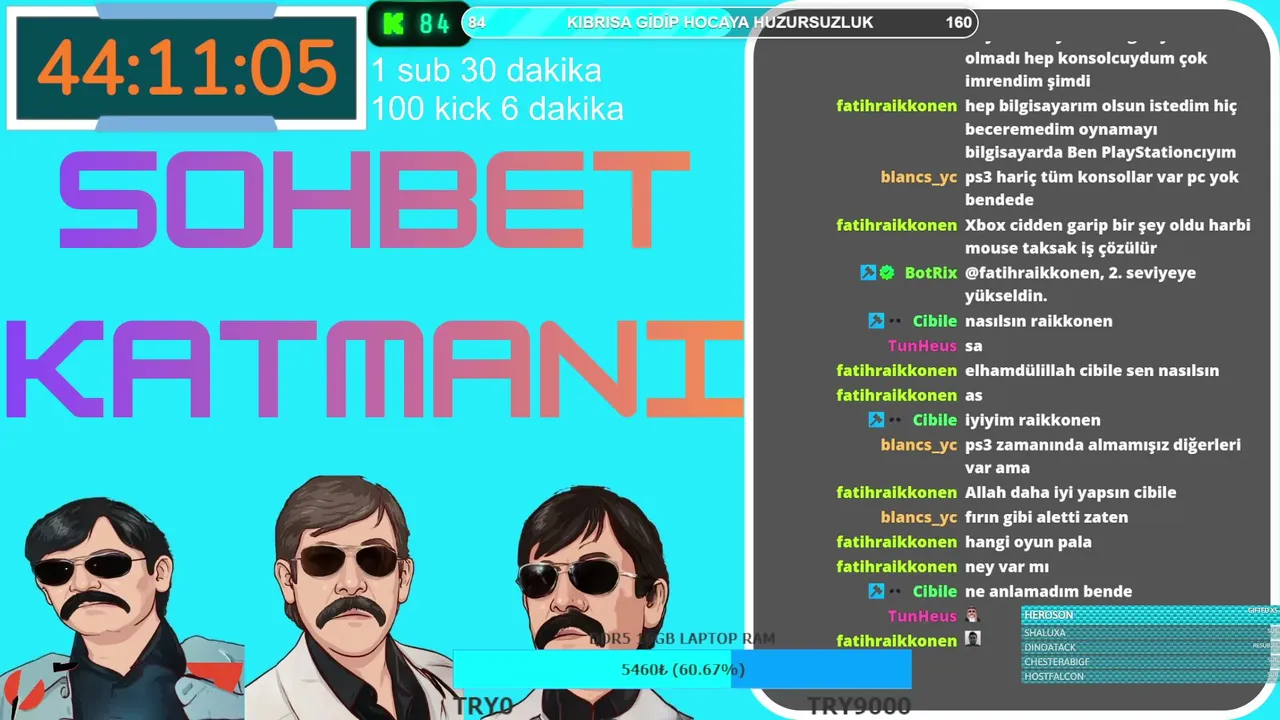Image resolution: width=1280 pixels, height=720 pixels.
Task: Click the message 'hep bilgisayarım olsun istedim'
Action: (1101, 129)
